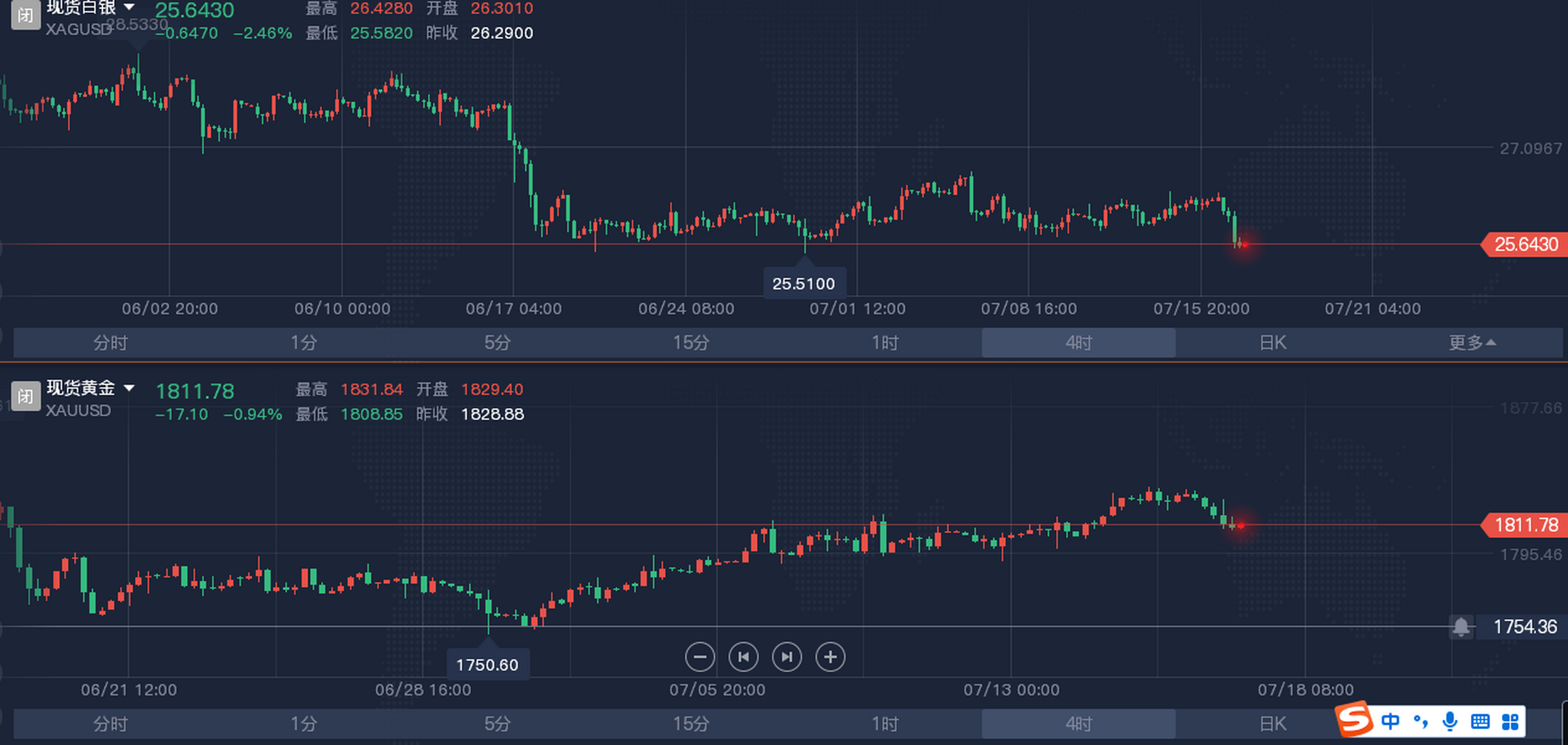This screenshot has height=745, width=1568.
Task: Click the XAGUSD symbol text
Action: pyautogui.click(x=79, y=29)
